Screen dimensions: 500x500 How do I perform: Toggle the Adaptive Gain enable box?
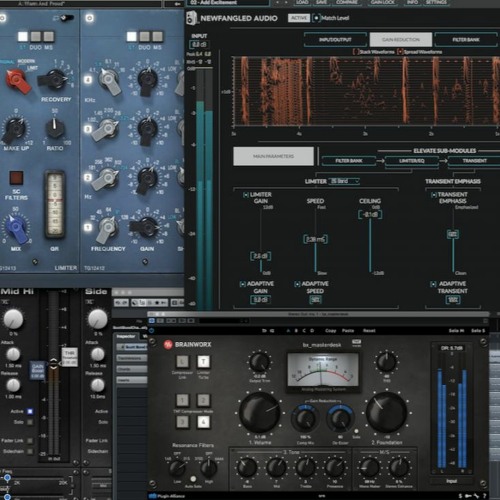pyautogui.click(x=243, y=284)
